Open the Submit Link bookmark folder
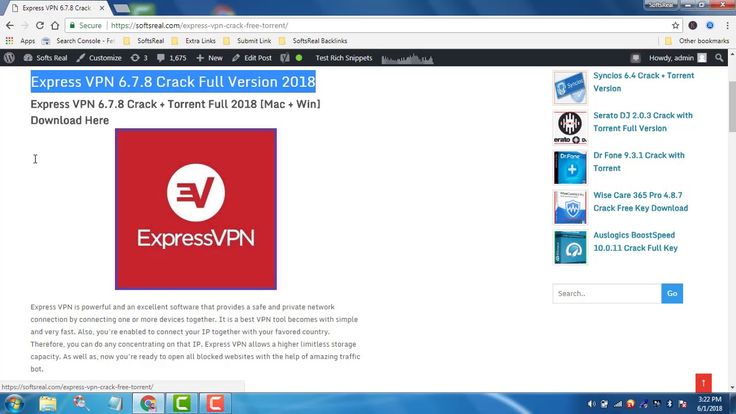The width and height of the screenshot is (736, 414). (x=247, y=41)
